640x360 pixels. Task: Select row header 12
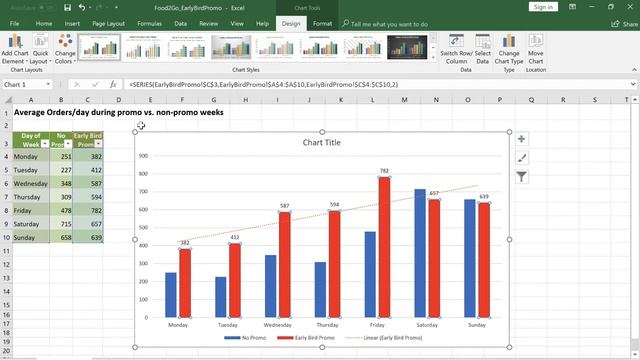pos(6,264)
